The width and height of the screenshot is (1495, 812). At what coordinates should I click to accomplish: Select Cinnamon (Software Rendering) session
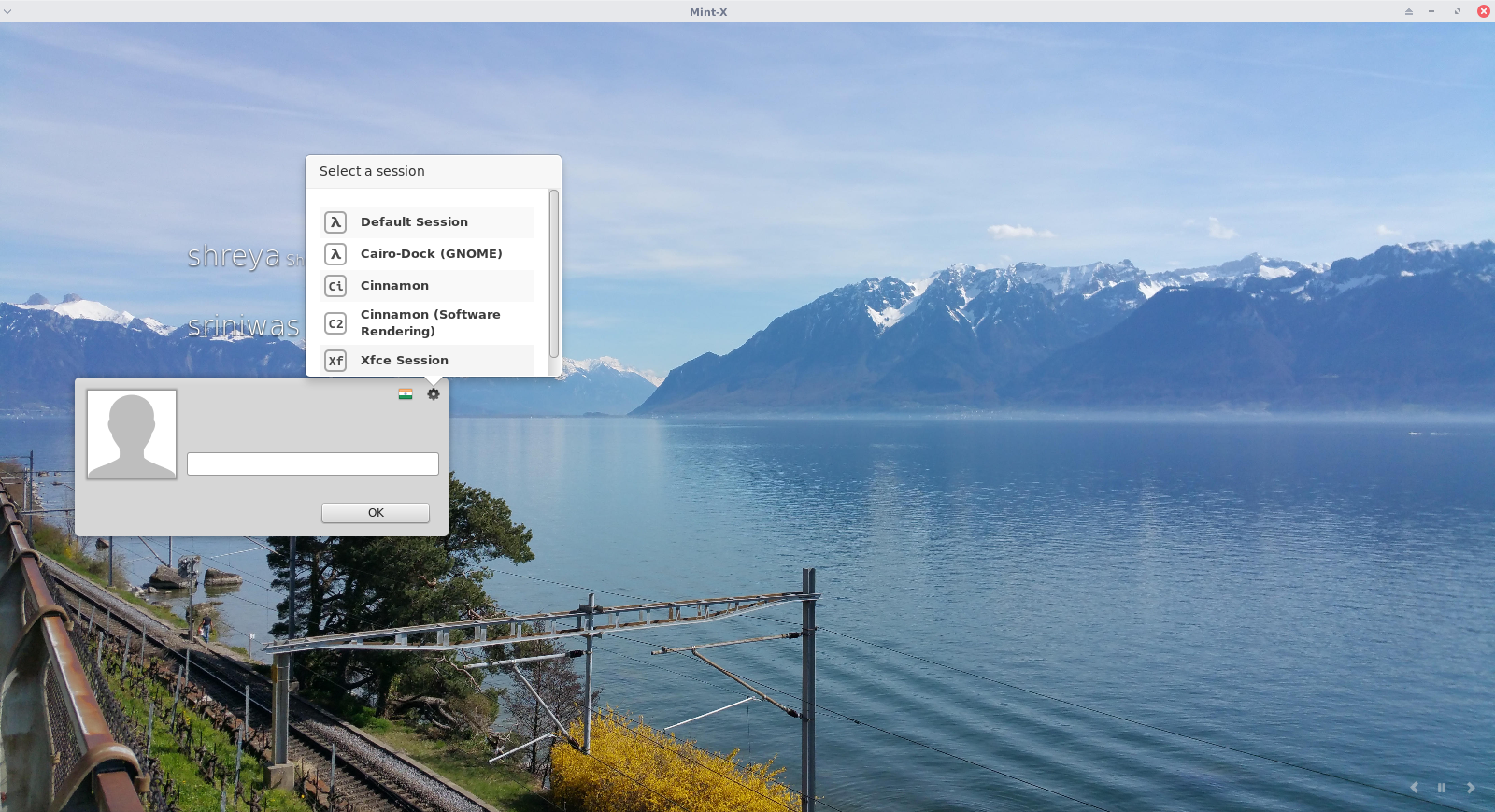point(427,323)
